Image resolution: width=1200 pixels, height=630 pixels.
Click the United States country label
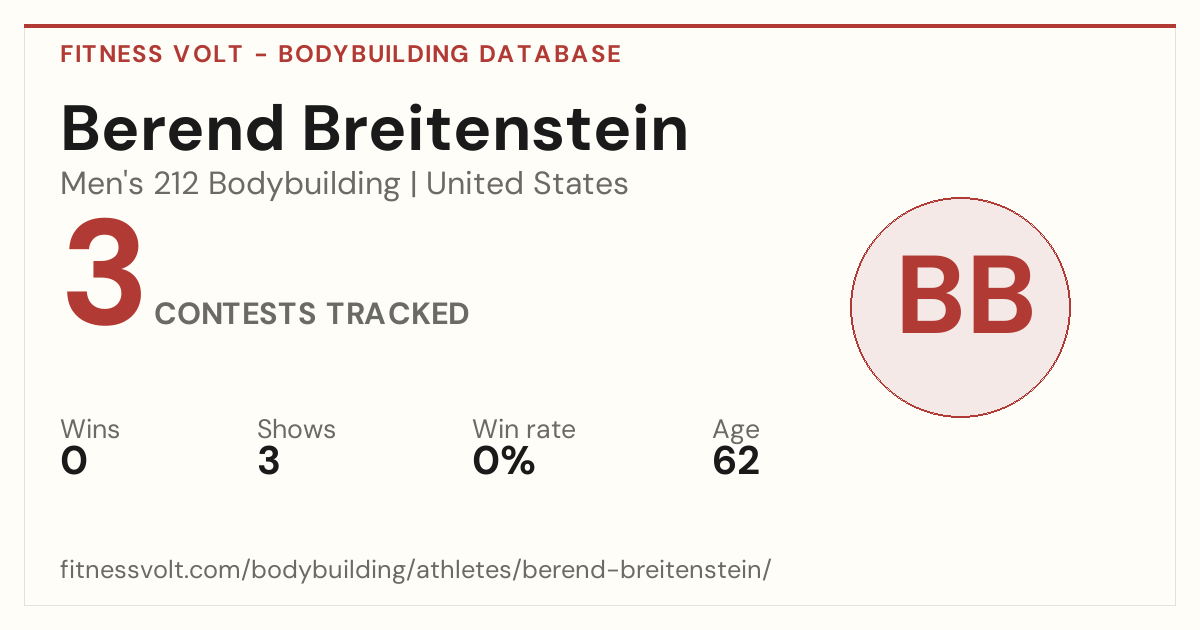pyautogui.click(x=527, y=184)
